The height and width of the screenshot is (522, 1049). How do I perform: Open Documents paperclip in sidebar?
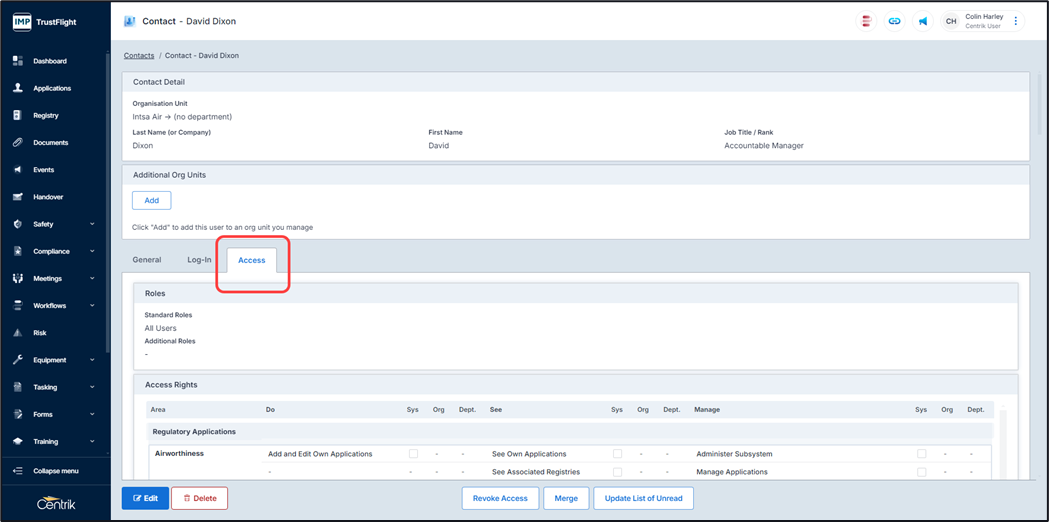pyautogui.click(x=18, y=143)
